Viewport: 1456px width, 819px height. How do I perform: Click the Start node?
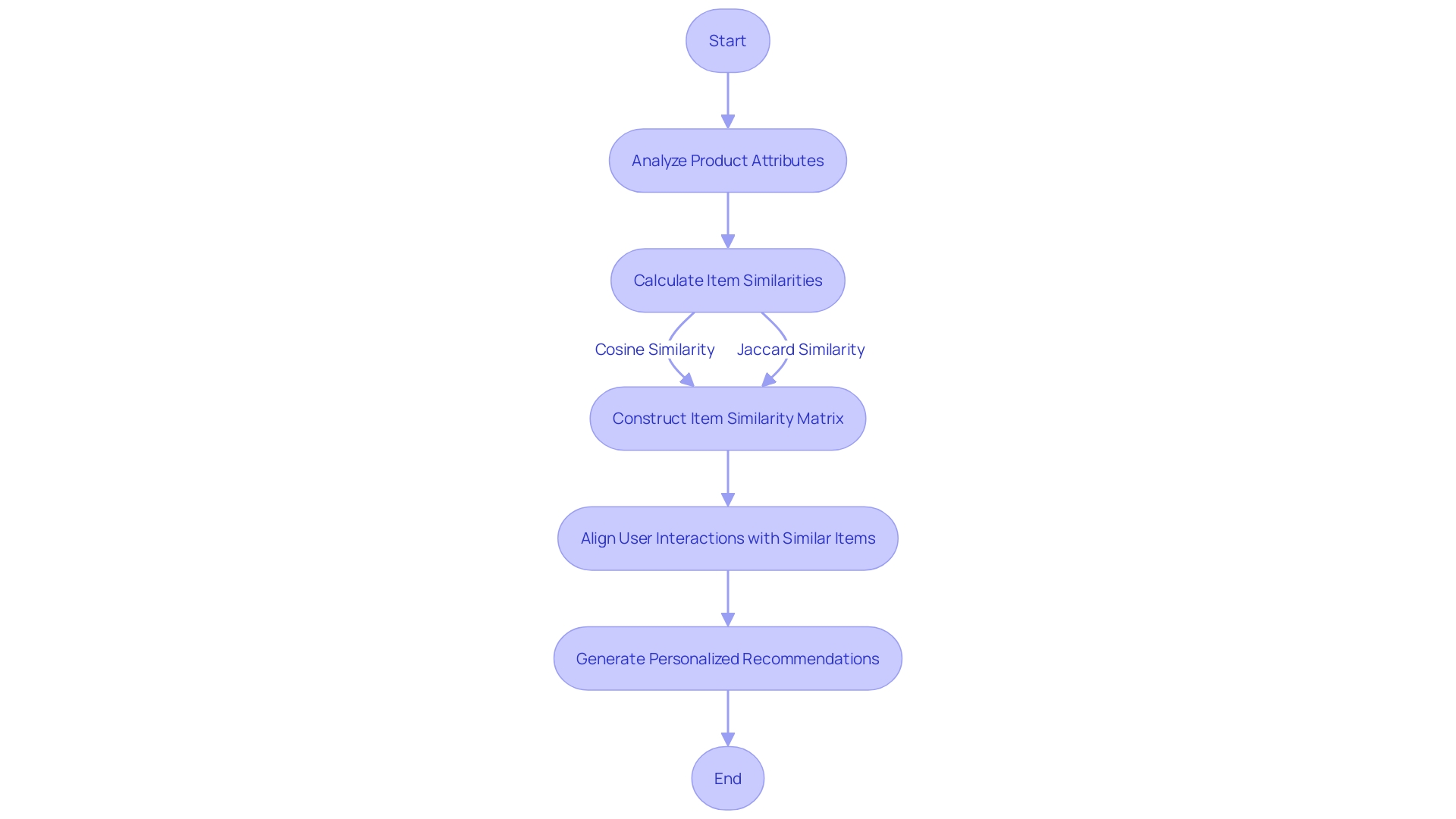click(728, 41)
